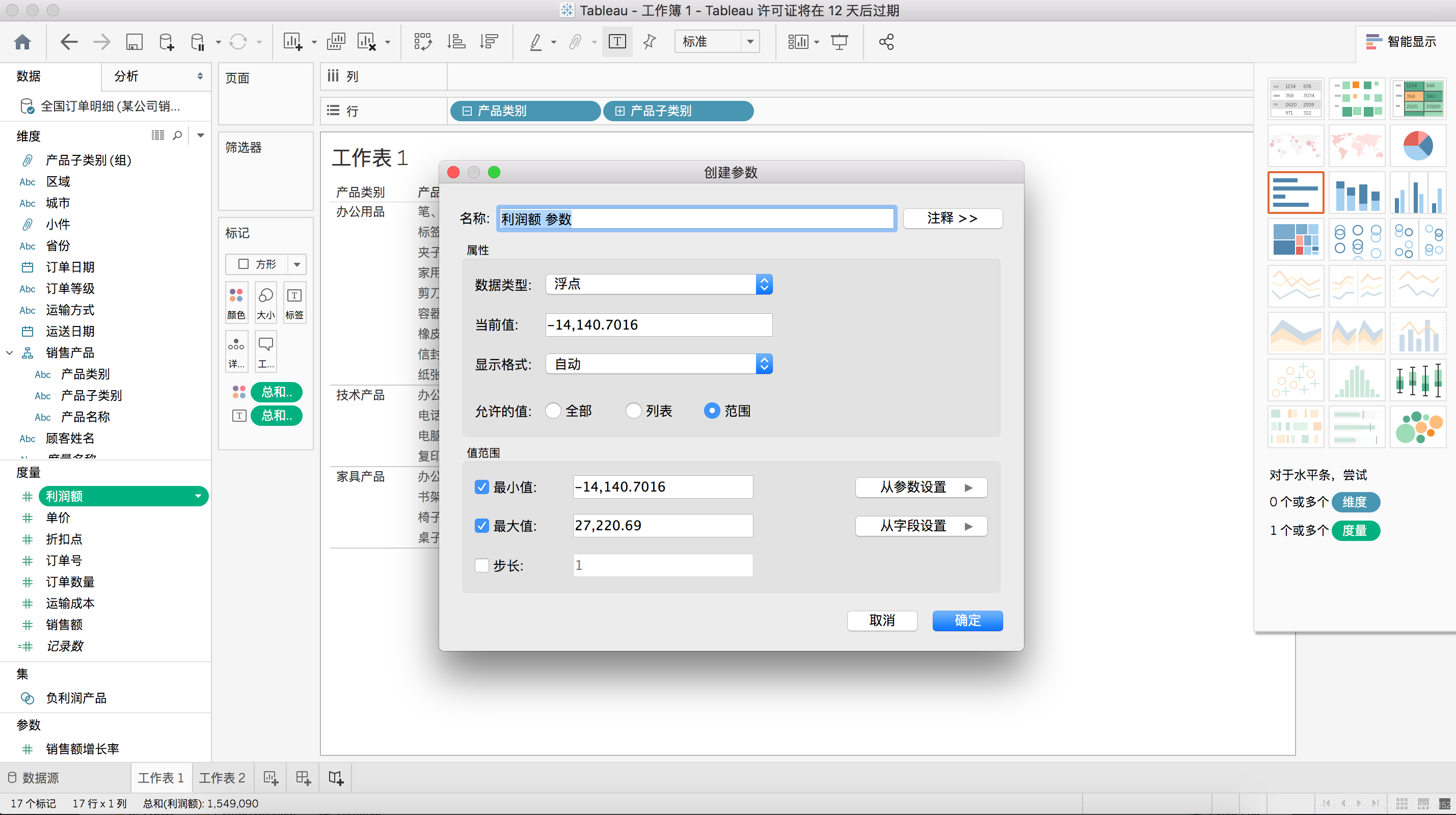Open the mark type dropdown showing 方形
Screen dimensions: 1456x815
pyautogui.click(x=265, y=264)
